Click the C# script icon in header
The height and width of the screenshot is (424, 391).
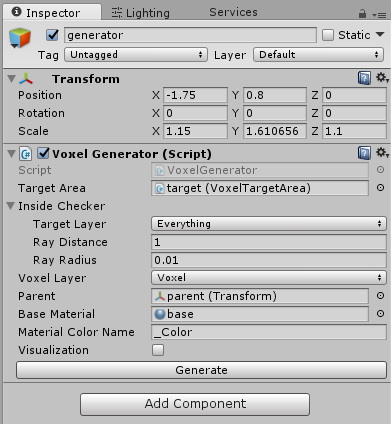26,154
